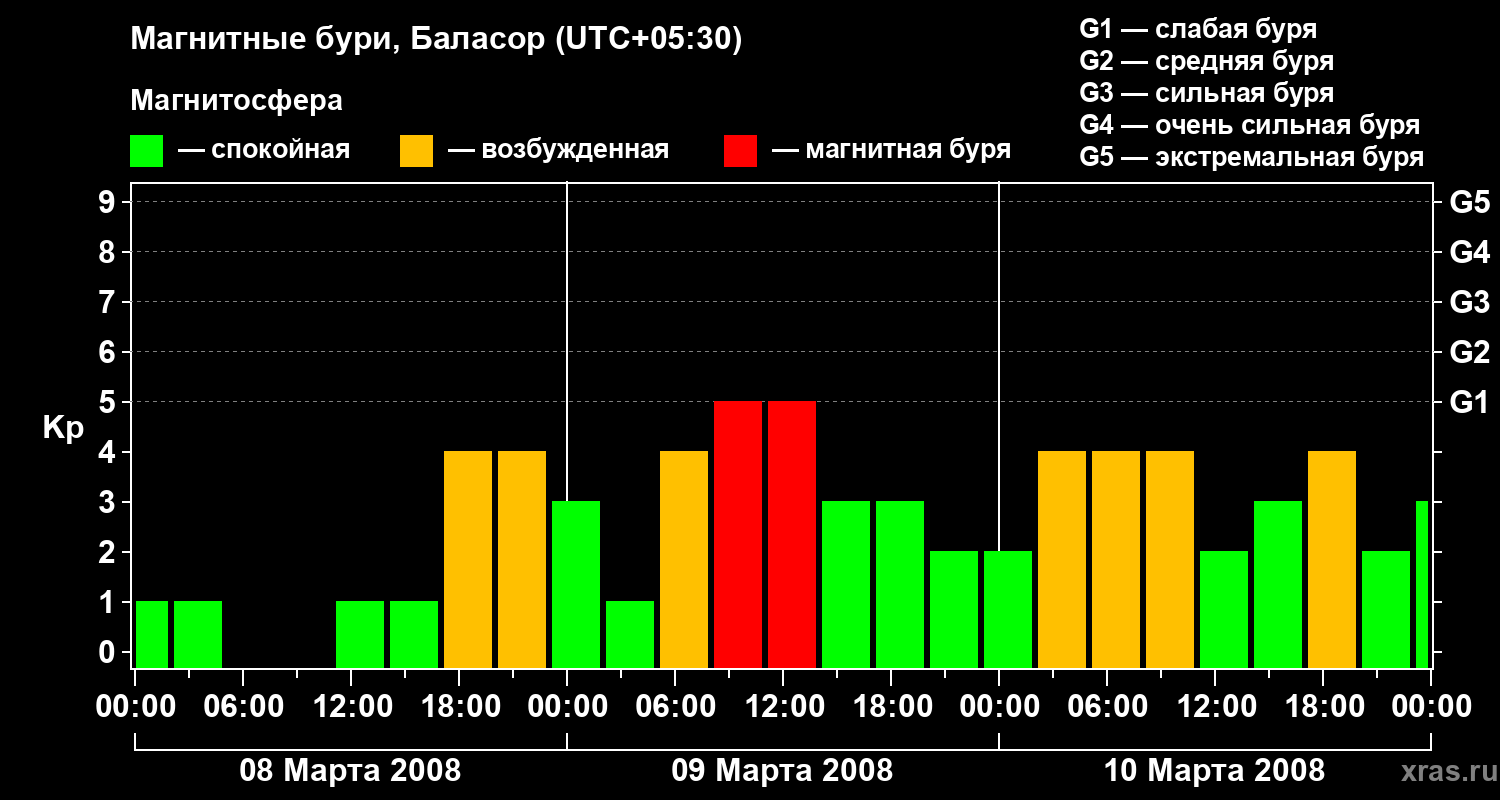Click the G3 — сильная буря legend entry
Viewport: 1500px width, 800px height.
click(1207, 93)
